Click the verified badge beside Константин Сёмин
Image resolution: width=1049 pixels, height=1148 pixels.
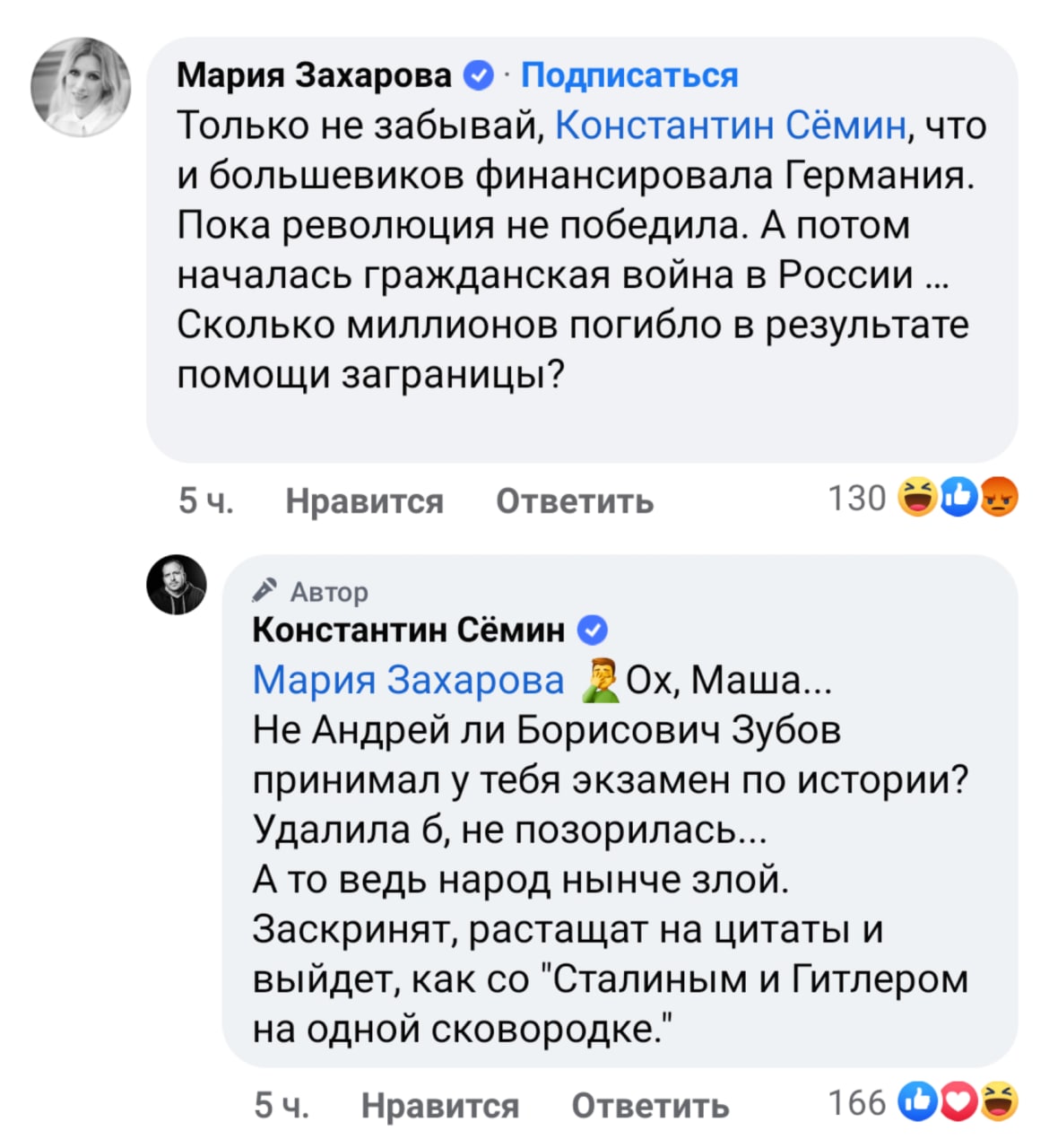click(x=593, y=631)
